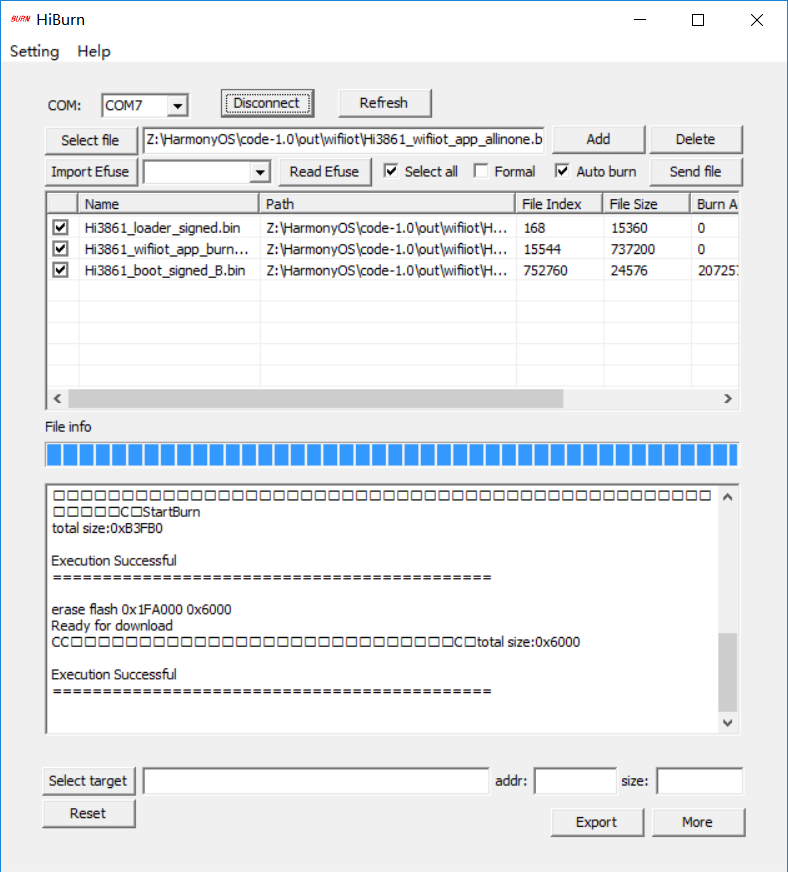
Task: Click the Path column header
Action: pos(387,204)
